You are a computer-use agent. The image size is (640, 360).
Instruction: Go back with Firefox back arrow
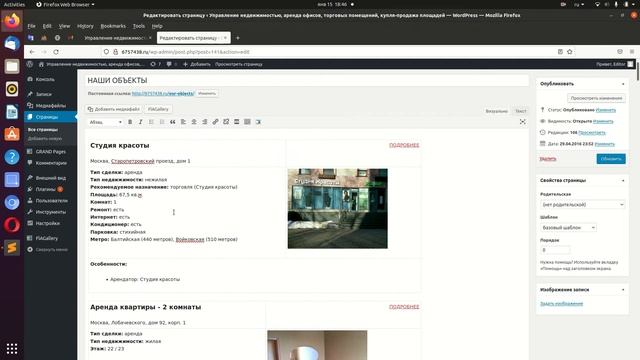32,52
